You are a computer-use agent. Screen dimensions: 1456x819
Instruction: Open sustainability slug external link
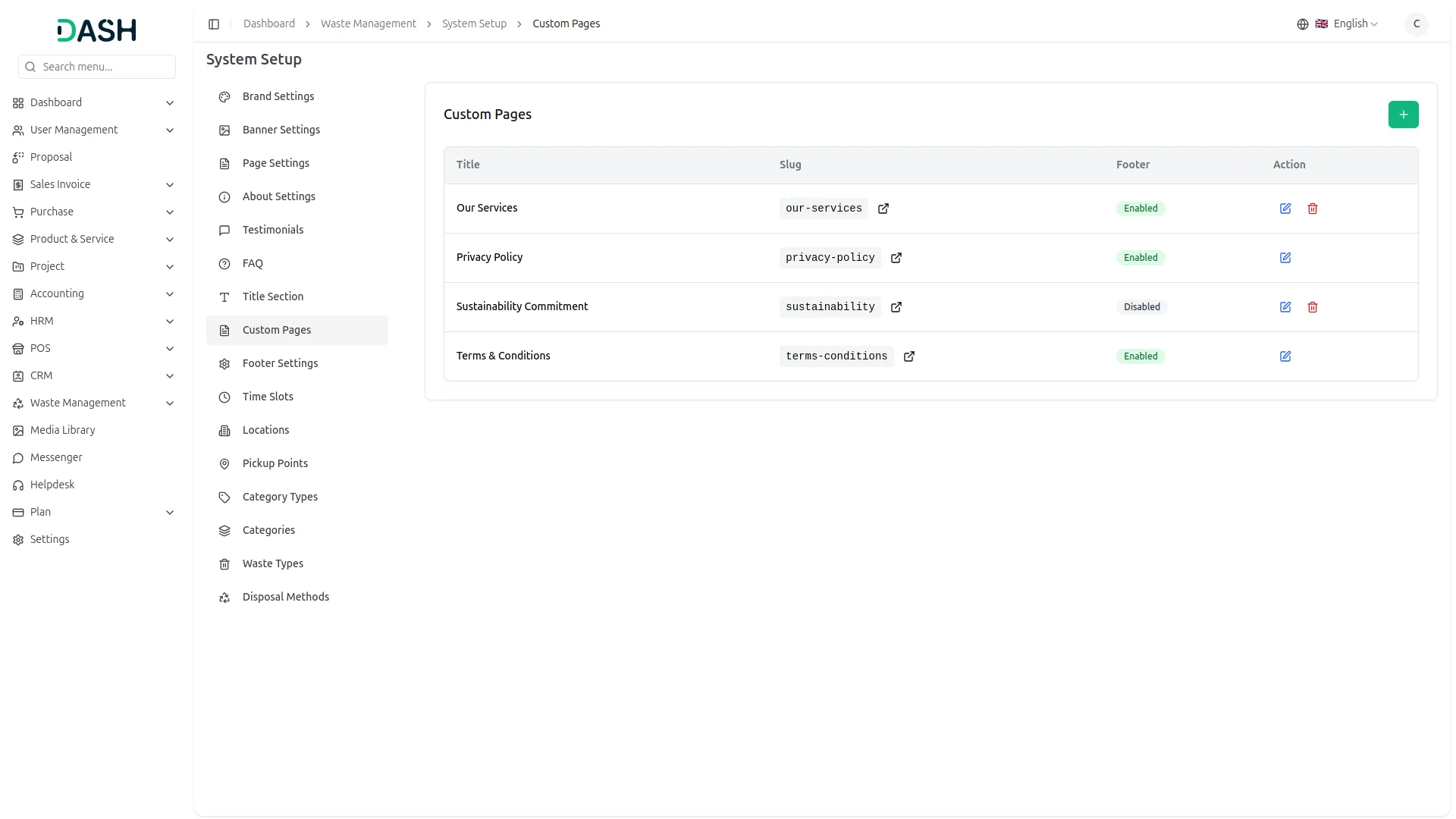click(896, 307)
